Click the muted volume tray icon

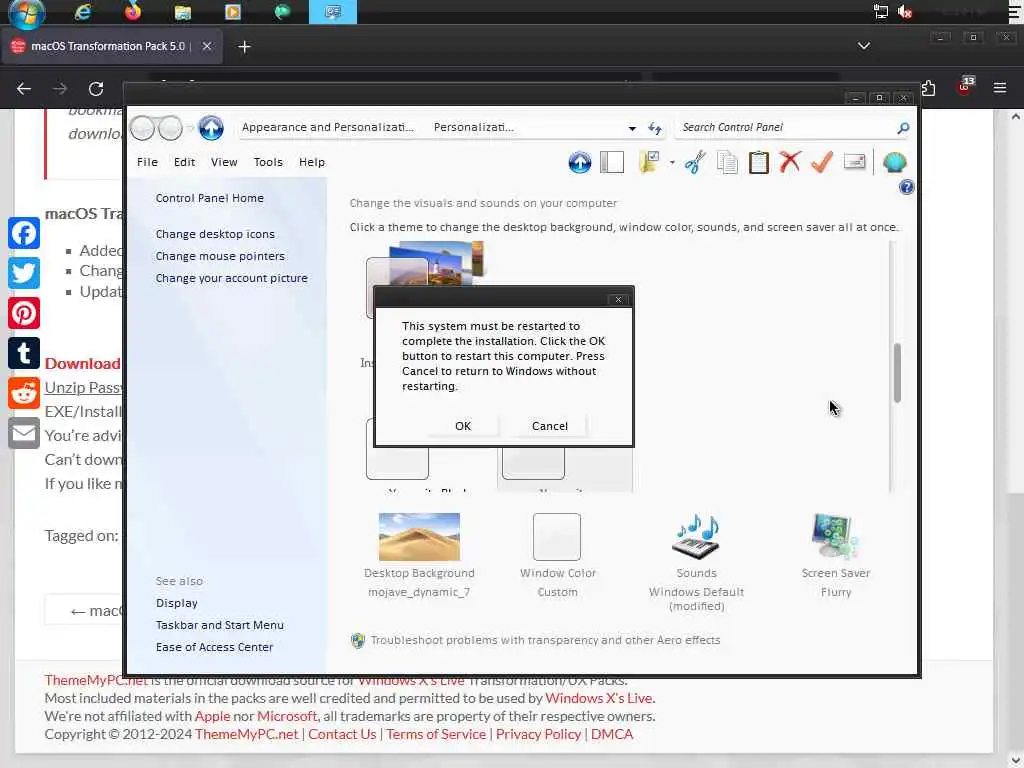point(905,12)
